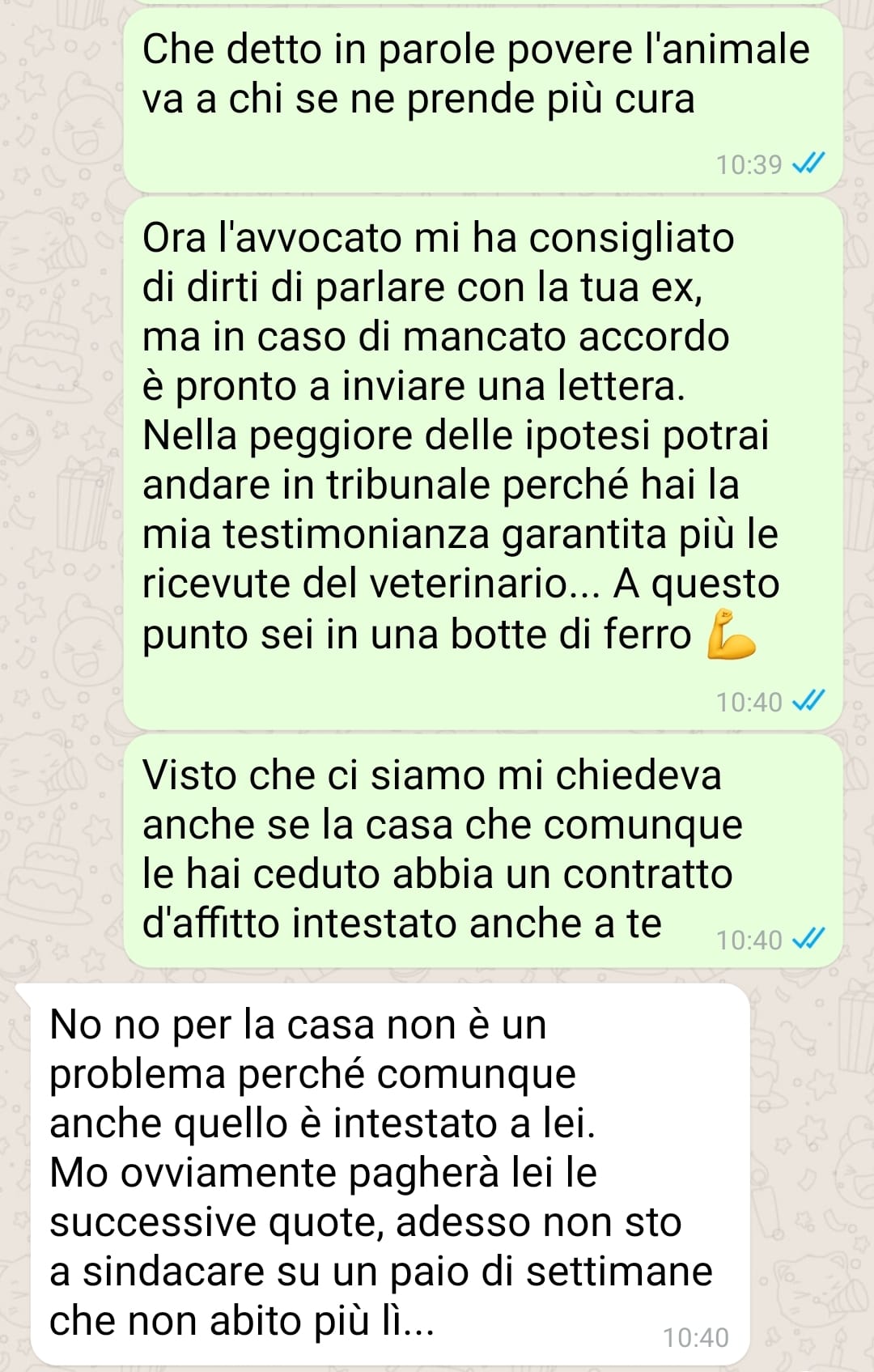Tap the flexed bicep emoji in message

pos(731,634)
